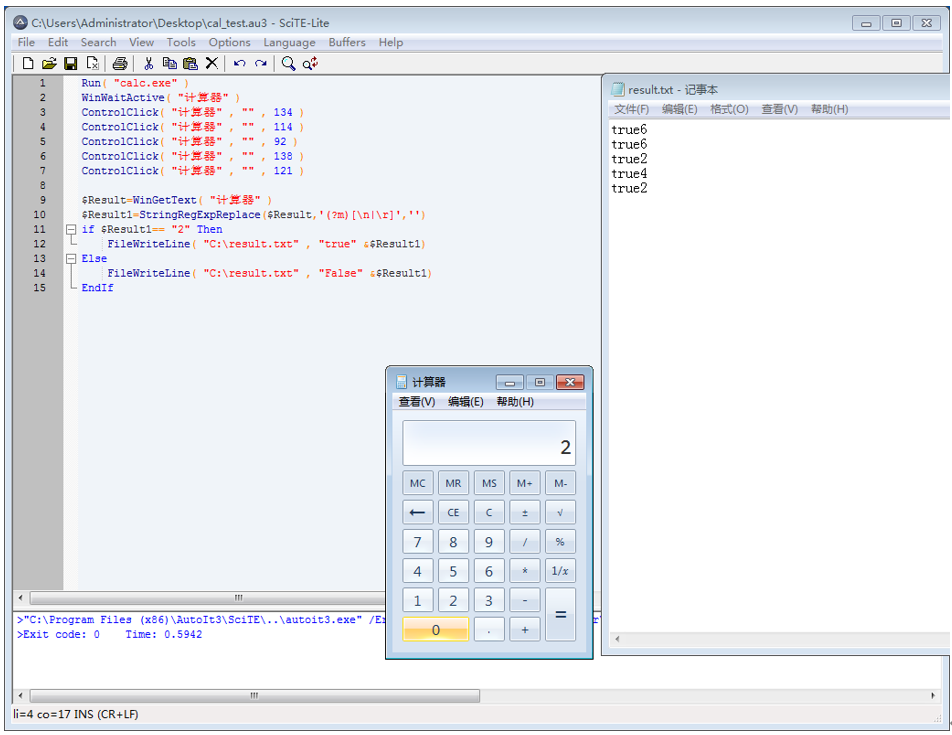Open the Buffers menu in SciTE
This screenshot has width=952, height=735.
pos(347,42)
